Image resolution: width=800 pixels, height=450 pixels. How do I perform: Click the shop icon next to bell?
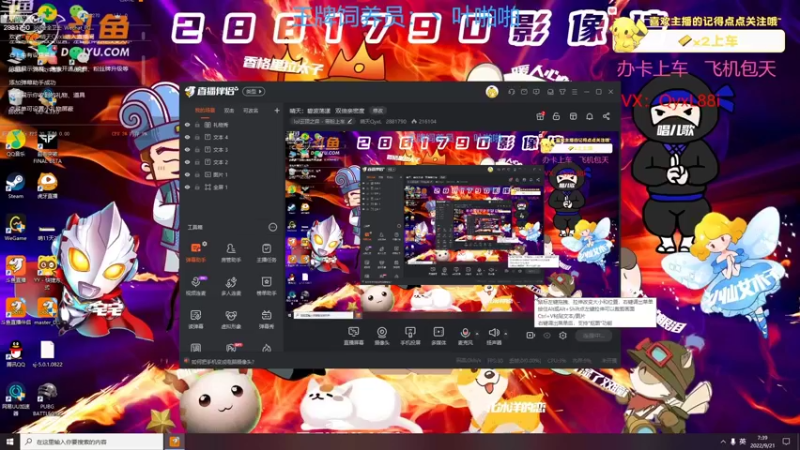pyautogui.click(x=573, y=116)
